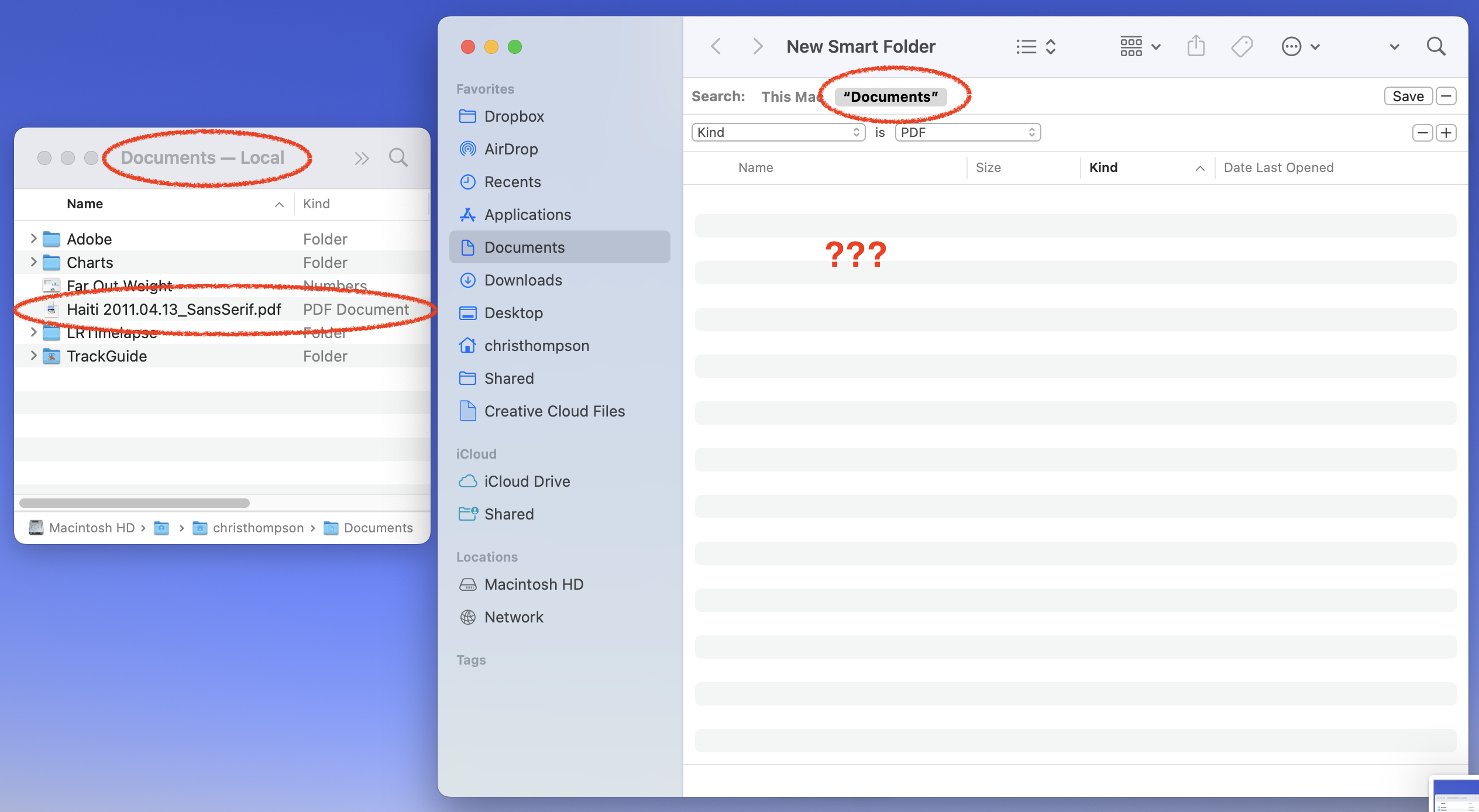Expand the Adobe folder disclosure arrow
Screen dimensions: 1479x812
[x=33, y=239]
